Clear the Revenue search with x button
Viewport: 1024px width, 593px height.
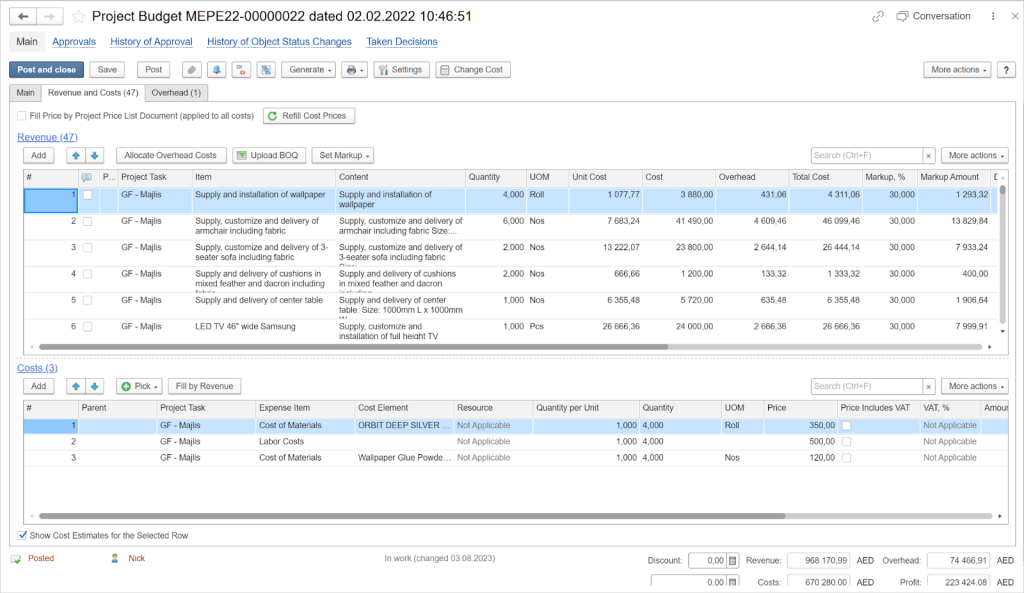(928, 155)
